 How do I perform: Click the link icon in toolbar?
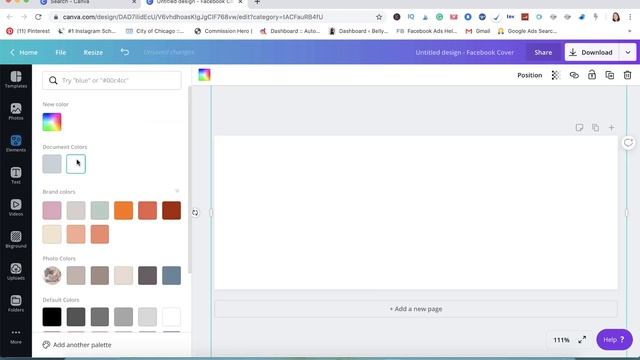pos(574,75)
